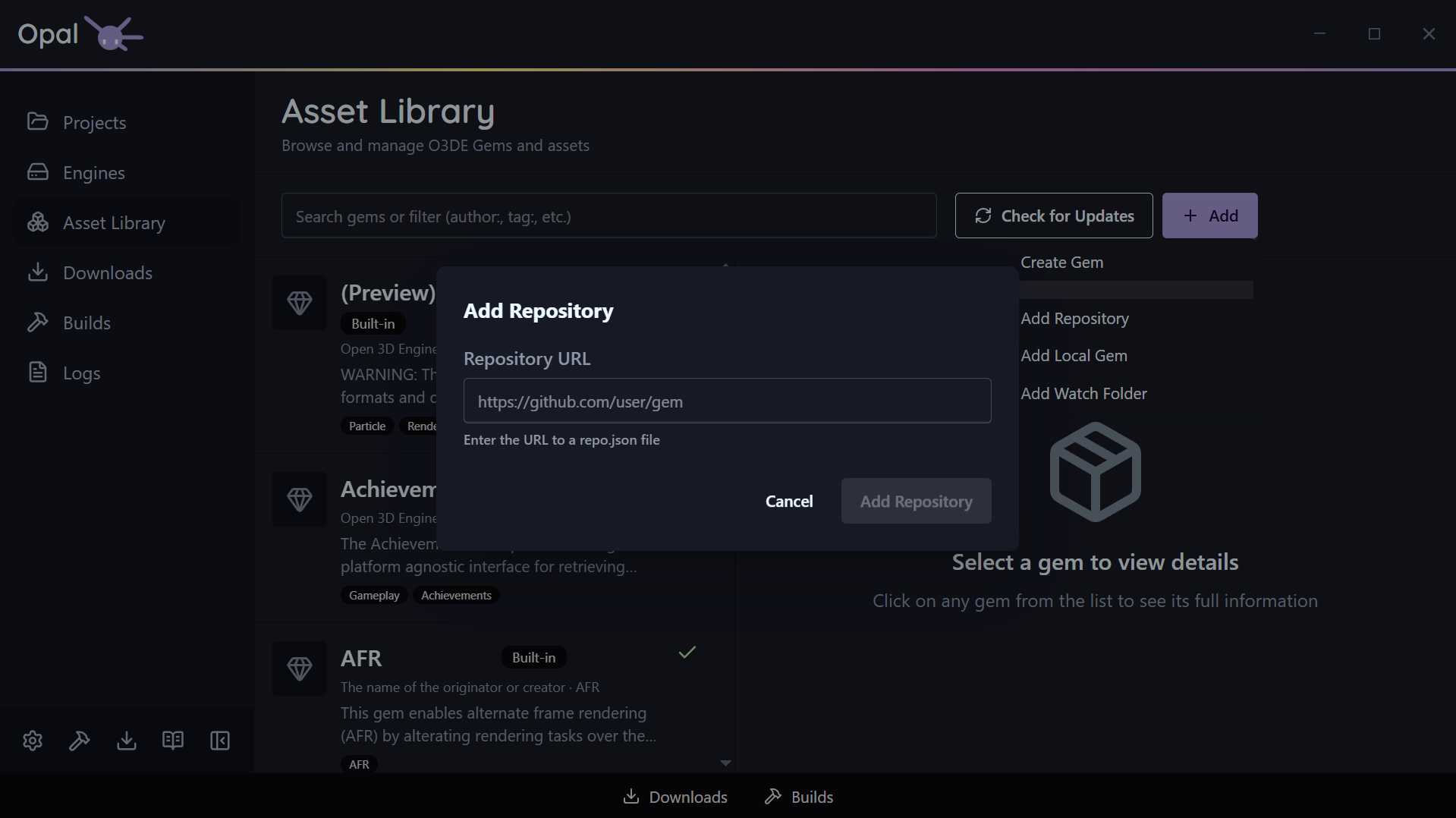Click the Gameplay tag chip

[374, 596]
